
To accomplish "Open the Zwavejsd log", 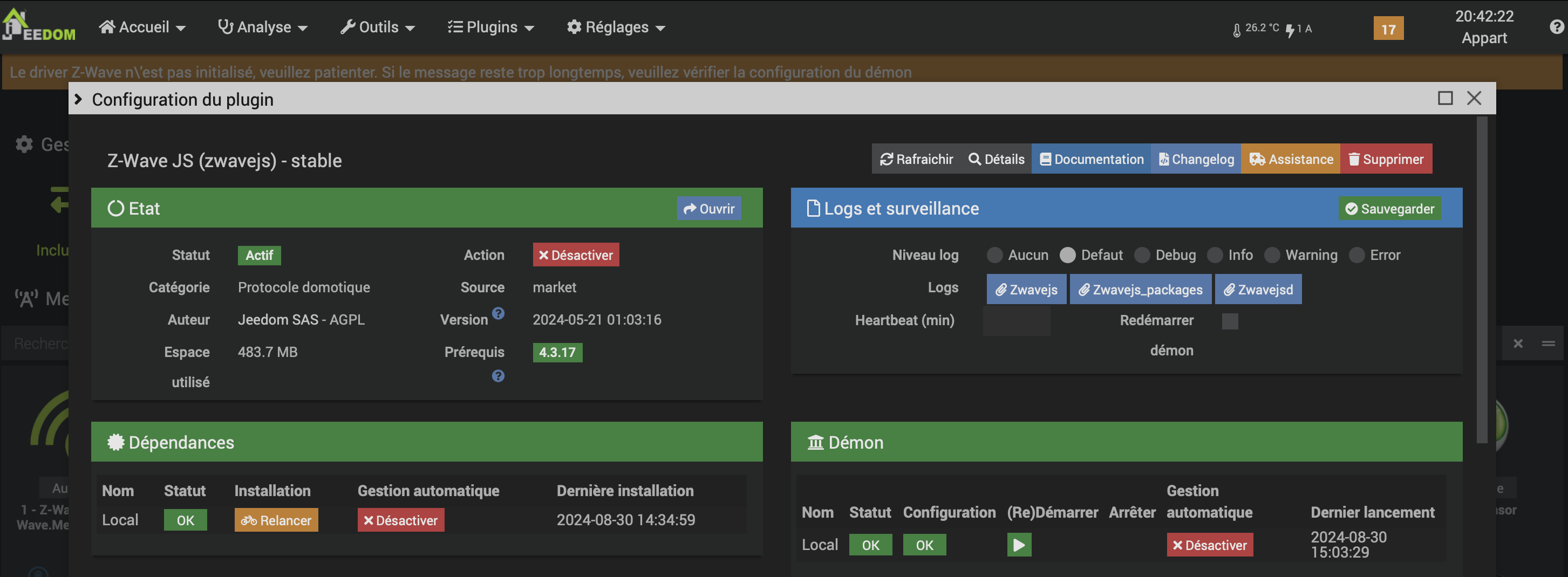I will tap(1258, 289).
